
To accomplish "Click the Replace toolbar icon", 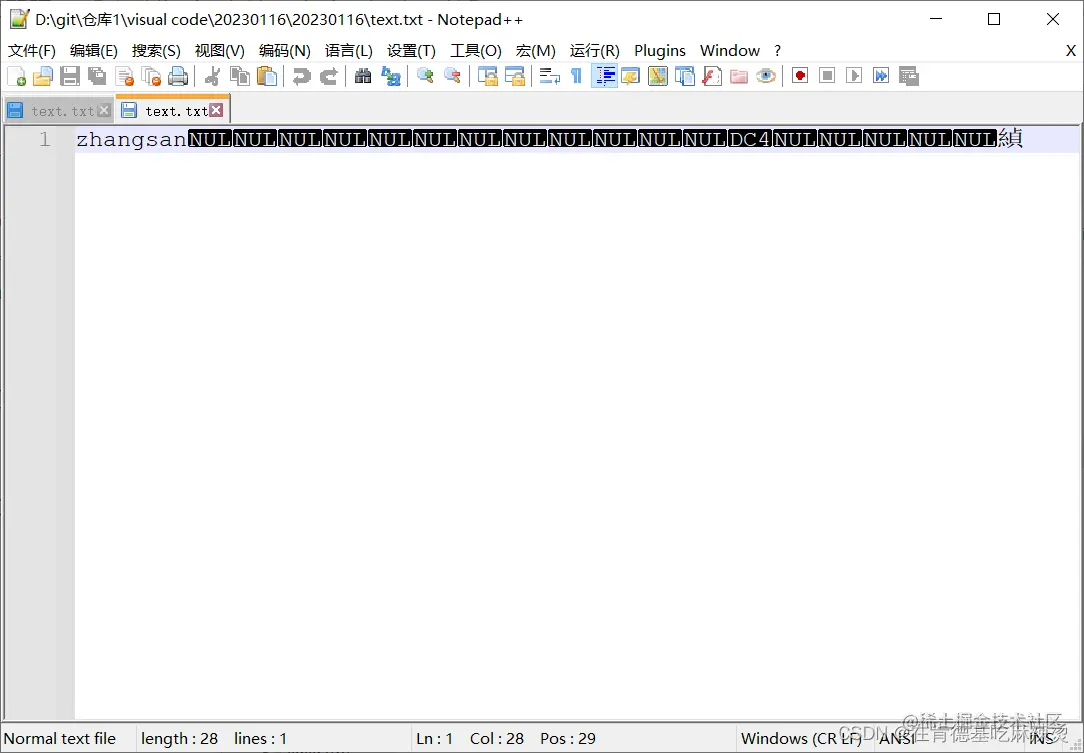I will (391, 76).
